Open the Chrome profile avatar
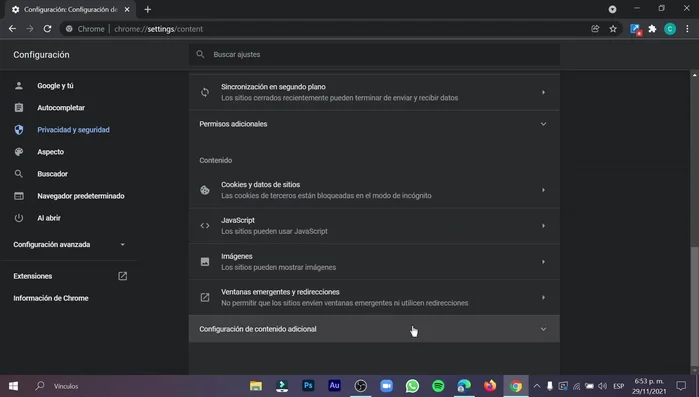The height and width of the screenshot is (397, 699). 670,29
